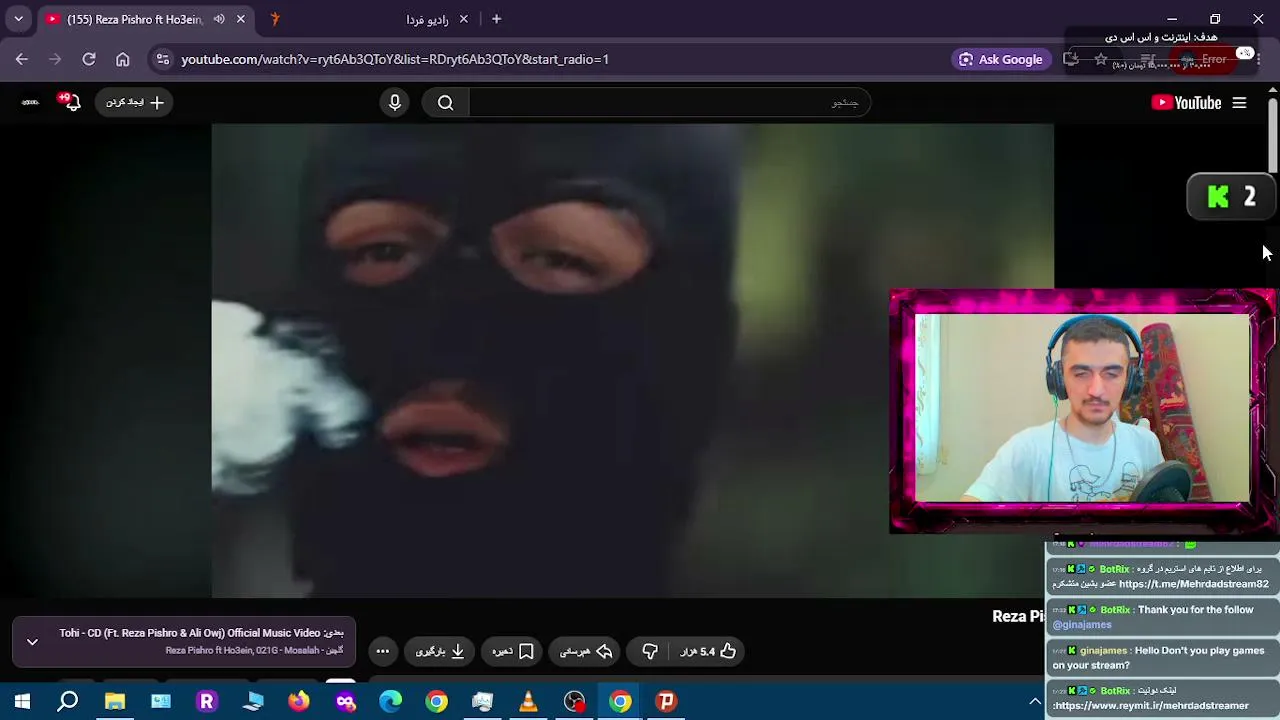The image size is (1280, 720).
Task: Launch Firefox from the taskbar
Action: pyautogui.click(x=299, y=701)
